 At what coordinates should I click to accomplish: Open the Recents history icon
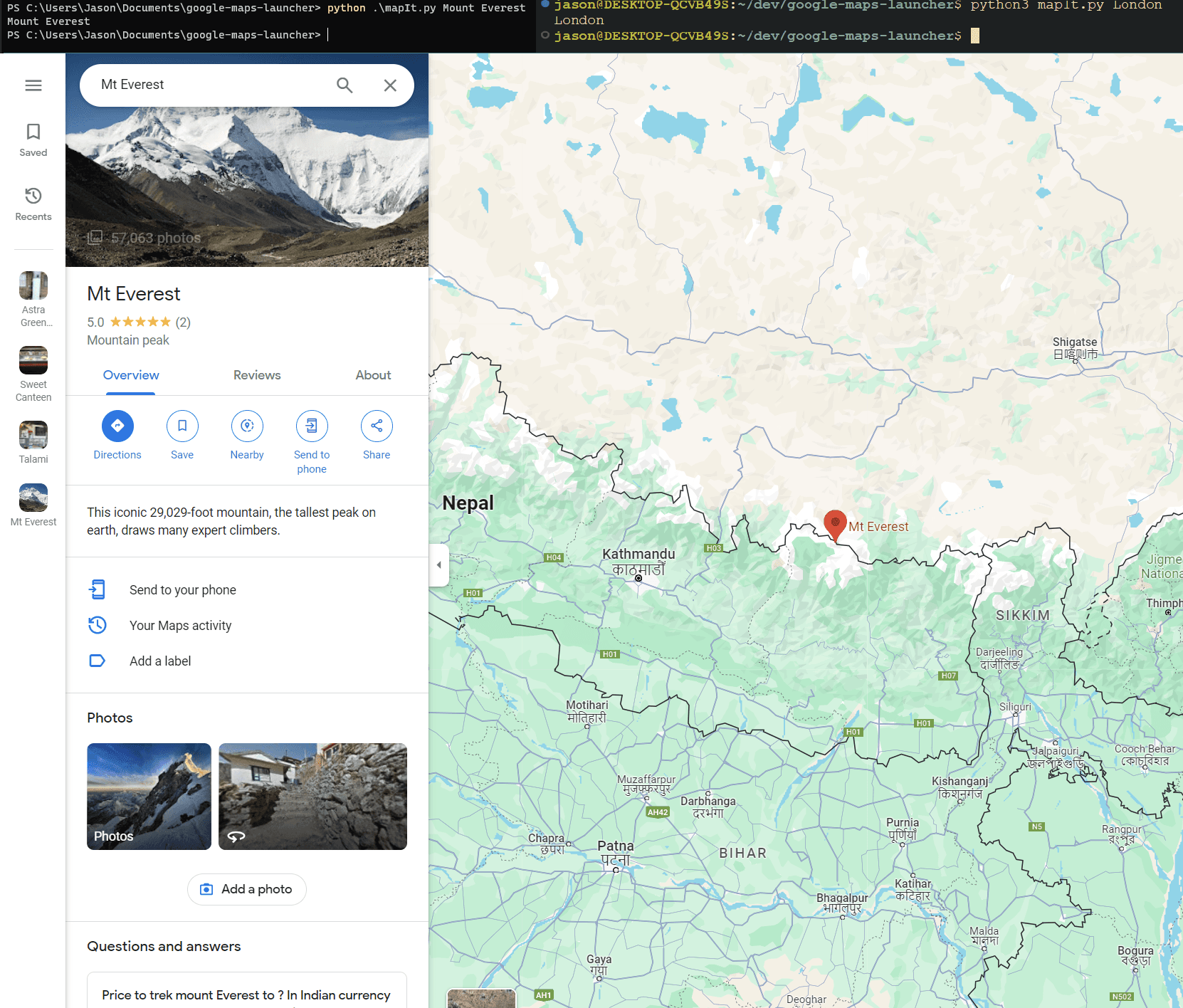[x=33, y=204]
